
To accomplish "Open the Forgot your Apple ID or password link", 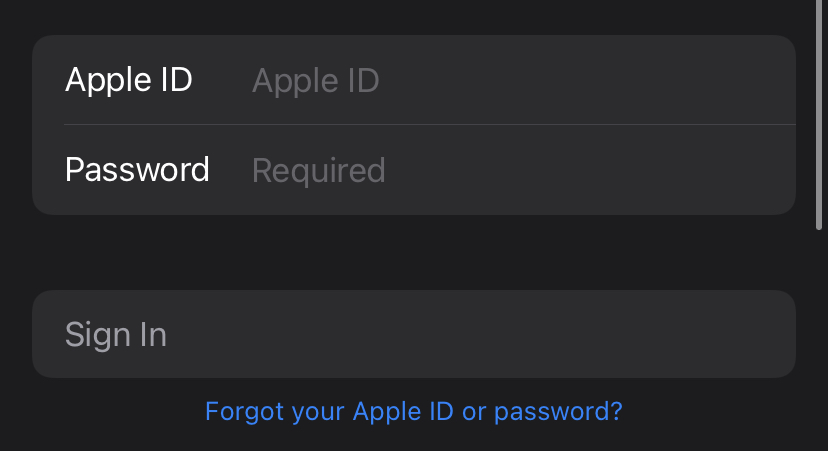I will [x=413, y=411].
